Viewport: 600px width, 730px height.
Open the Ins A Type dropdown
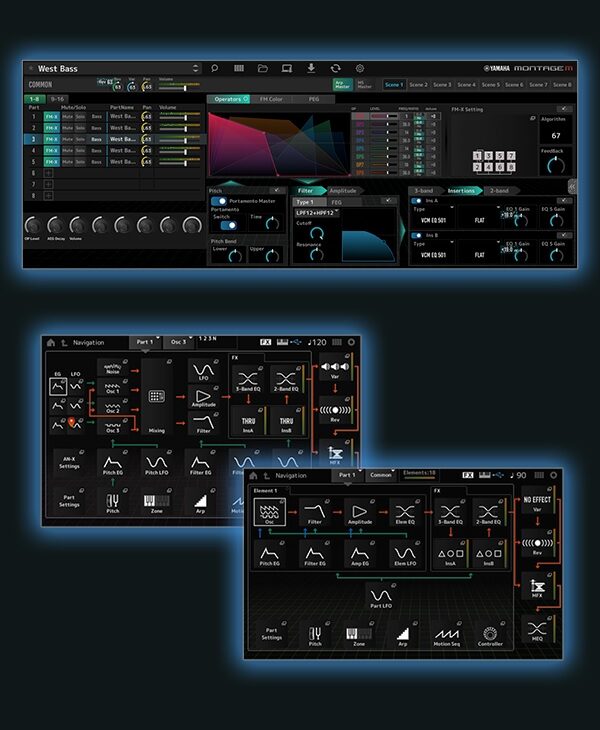pos(433,217)
